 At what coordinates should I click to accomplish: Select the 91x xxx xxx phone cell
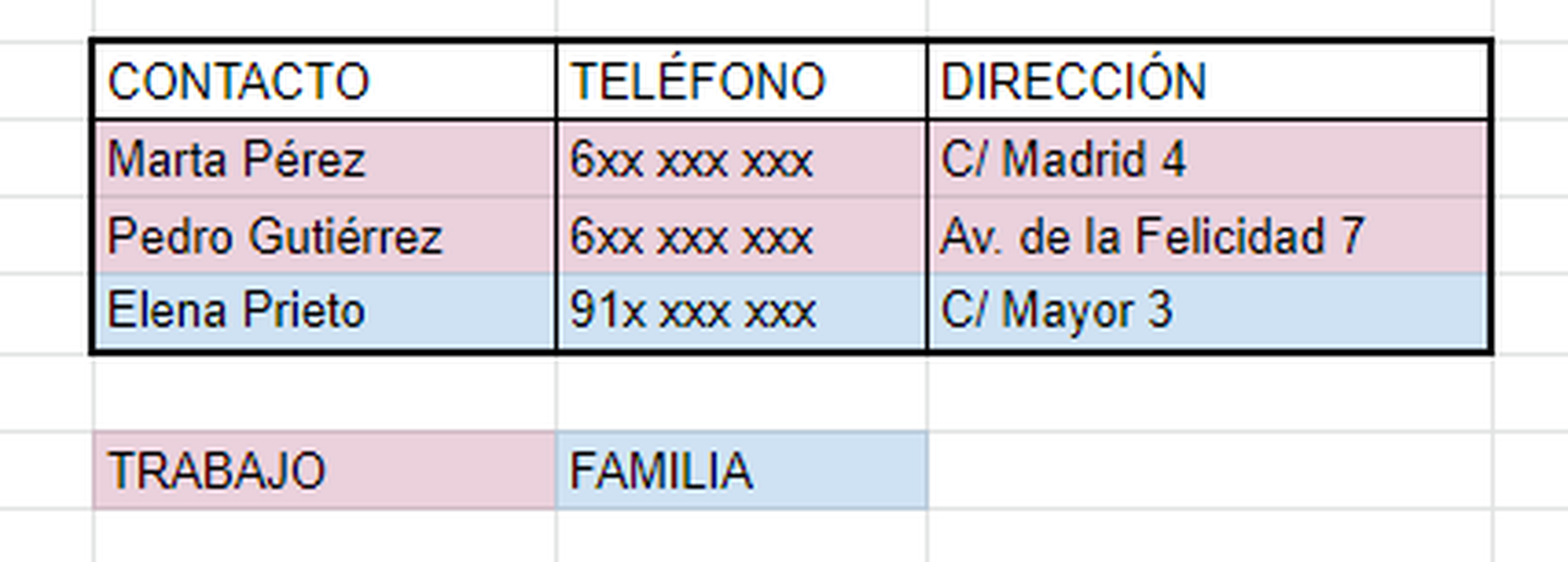click(x=742, y=311)
